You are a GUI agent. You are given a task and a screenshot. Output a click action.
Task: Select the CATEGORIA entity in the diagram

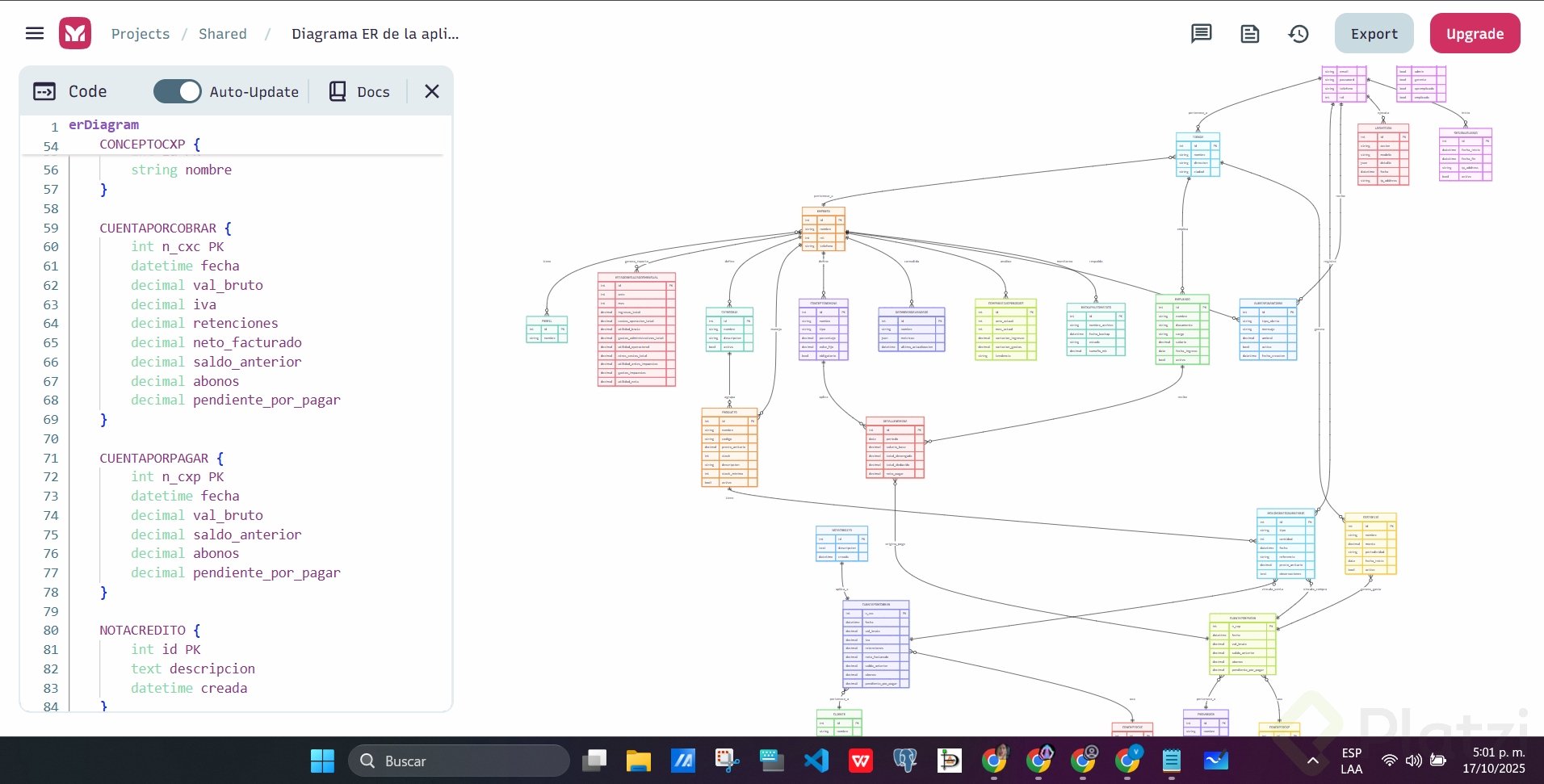click(x=729, y=329)
